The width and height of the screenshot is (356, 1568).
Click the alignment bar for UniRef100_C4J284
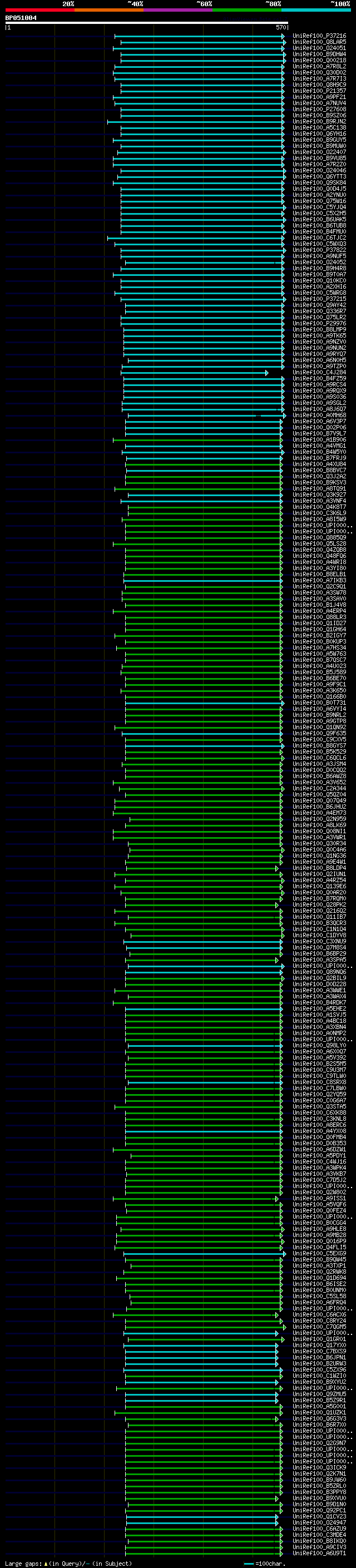click(x=195, y=373)
